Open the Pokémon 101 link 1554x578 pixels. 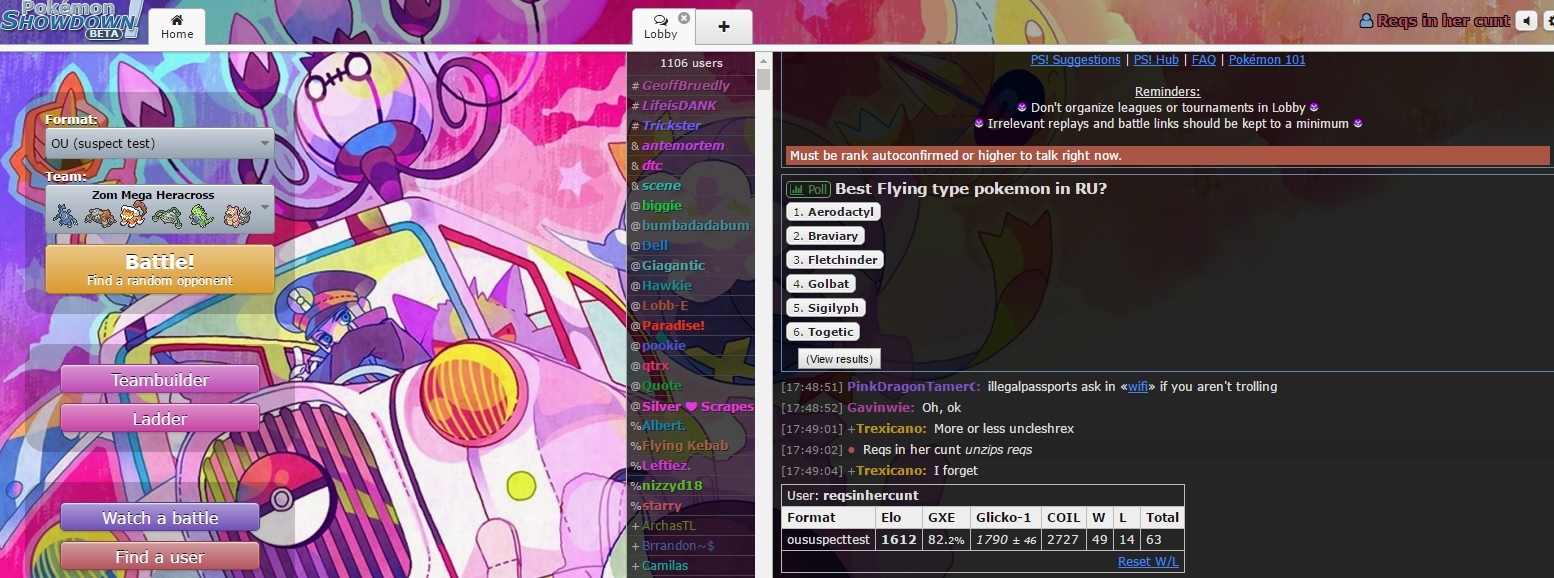click(1267, 60)
